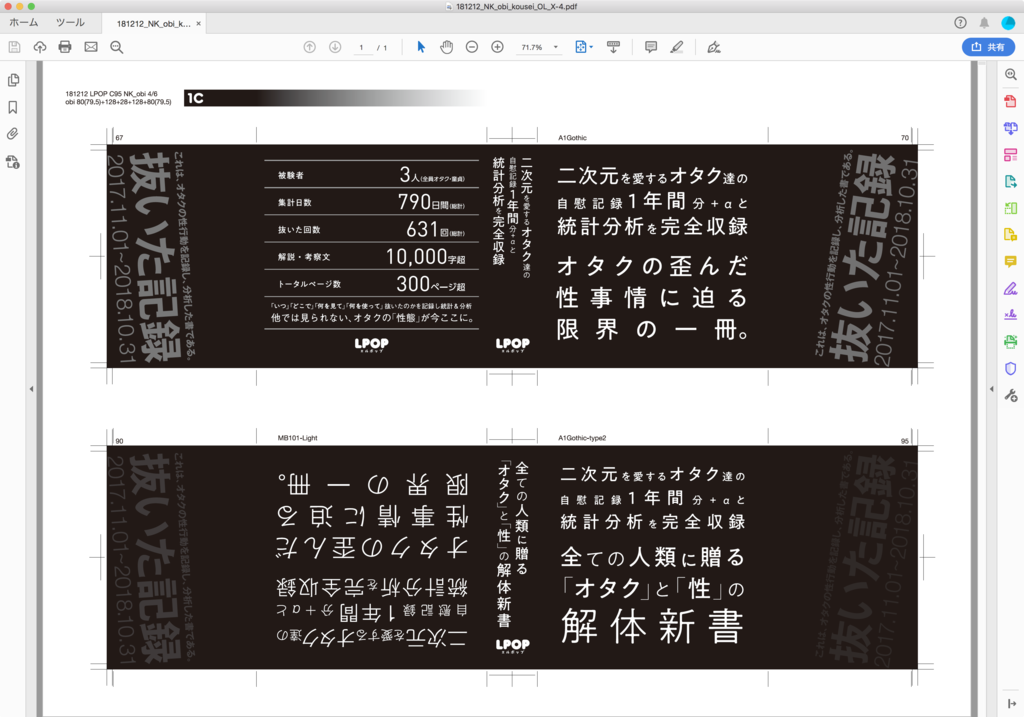Click the page number input field
1024x717 pixels.
point(362,48)
